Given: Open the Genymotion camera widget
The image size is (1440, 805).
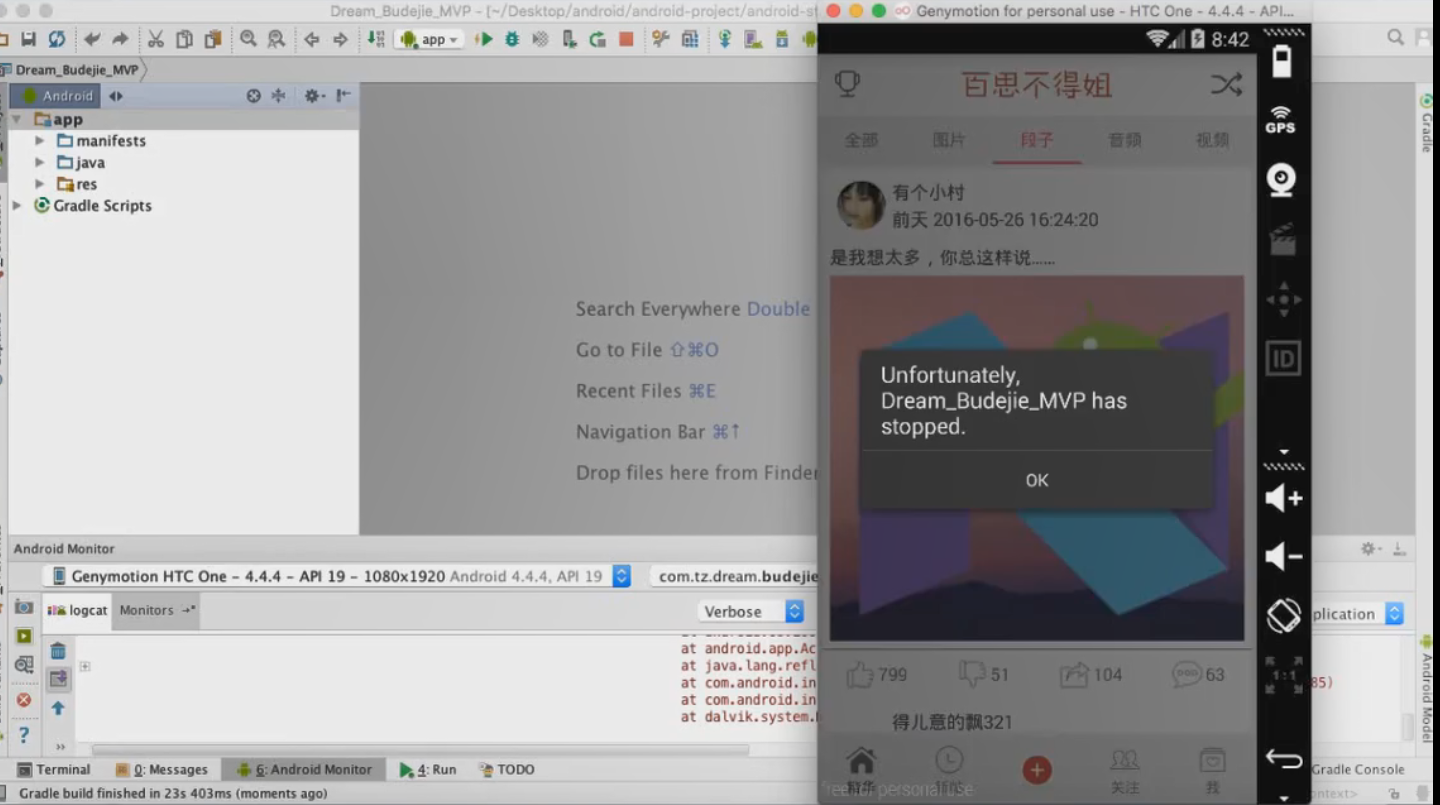Looking at the screenshot, I should tap(1281, 179).
